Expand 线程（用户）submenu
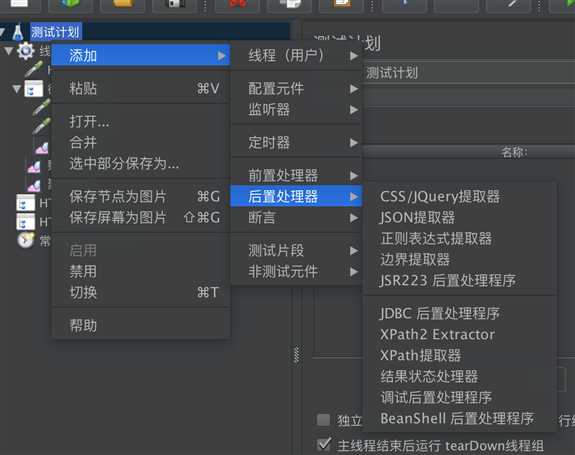Screen dimensions: 575x455 pos(297,56)
